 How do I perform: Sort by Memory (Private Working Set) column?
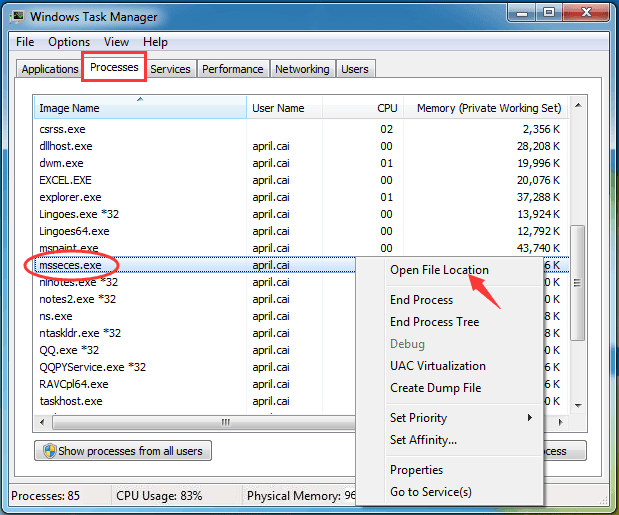tap(486, 107)
